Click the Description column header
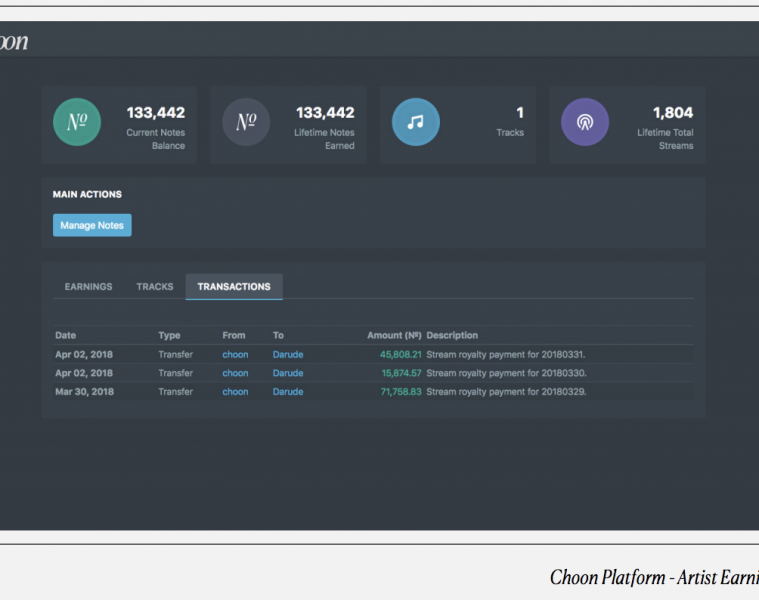The width and height of the screenshot is (759, 600). tap(452, 336)
